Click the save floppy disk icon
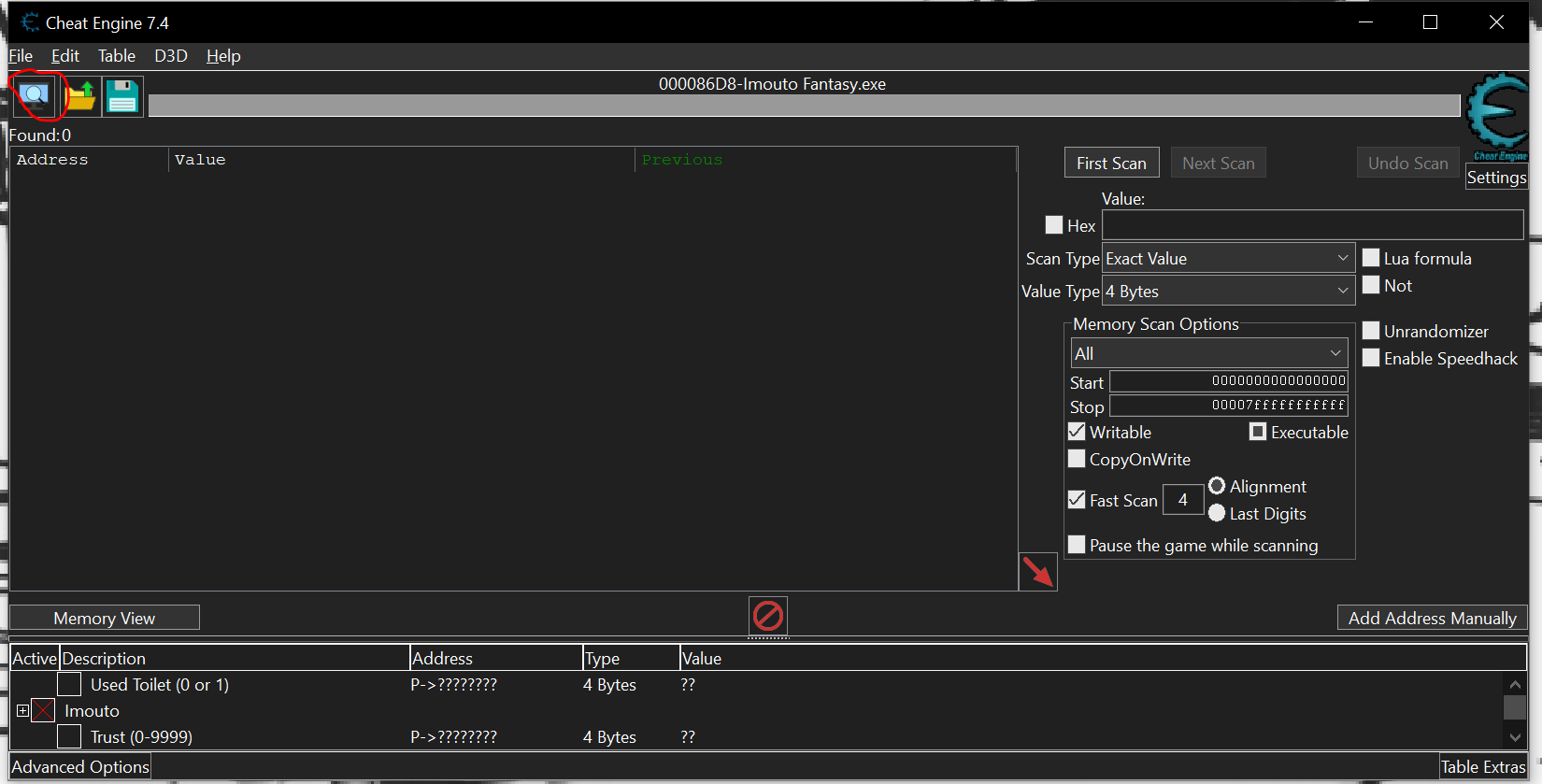The width and height of the screenshot is (1542, 784). point(122,95)
